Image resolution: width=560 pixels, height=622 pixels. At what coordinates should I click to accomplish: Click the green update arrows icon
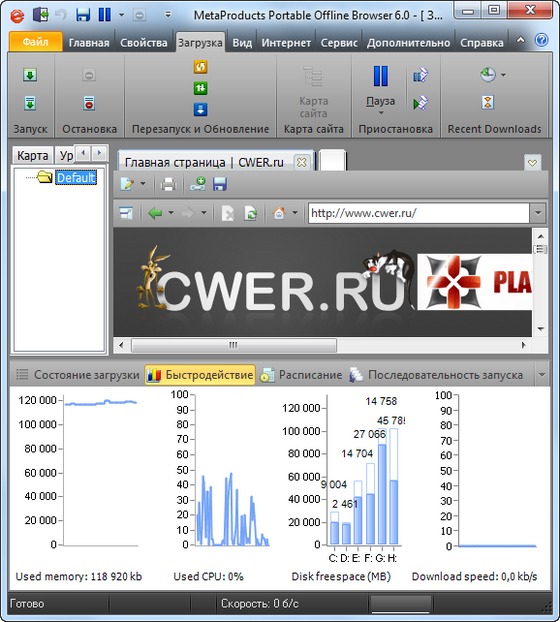201,88
